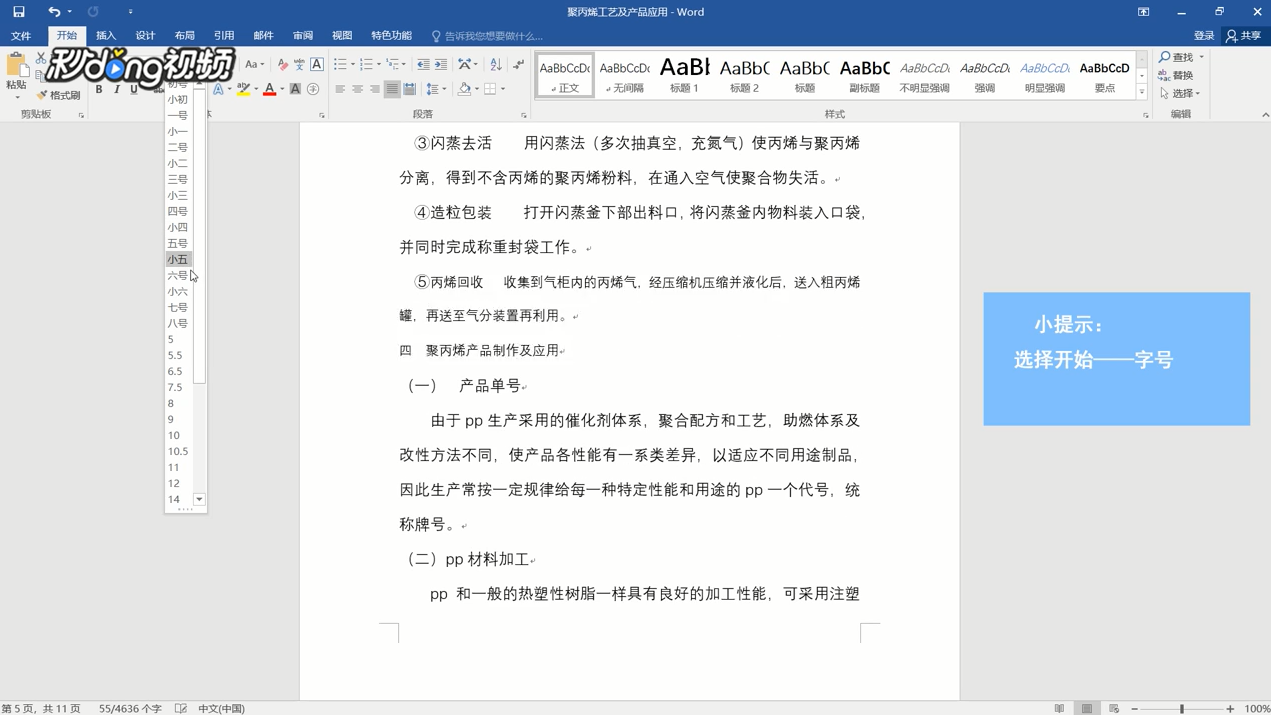
Task: Open the 视图 ribbon tab
Action: tap(341, 35)
